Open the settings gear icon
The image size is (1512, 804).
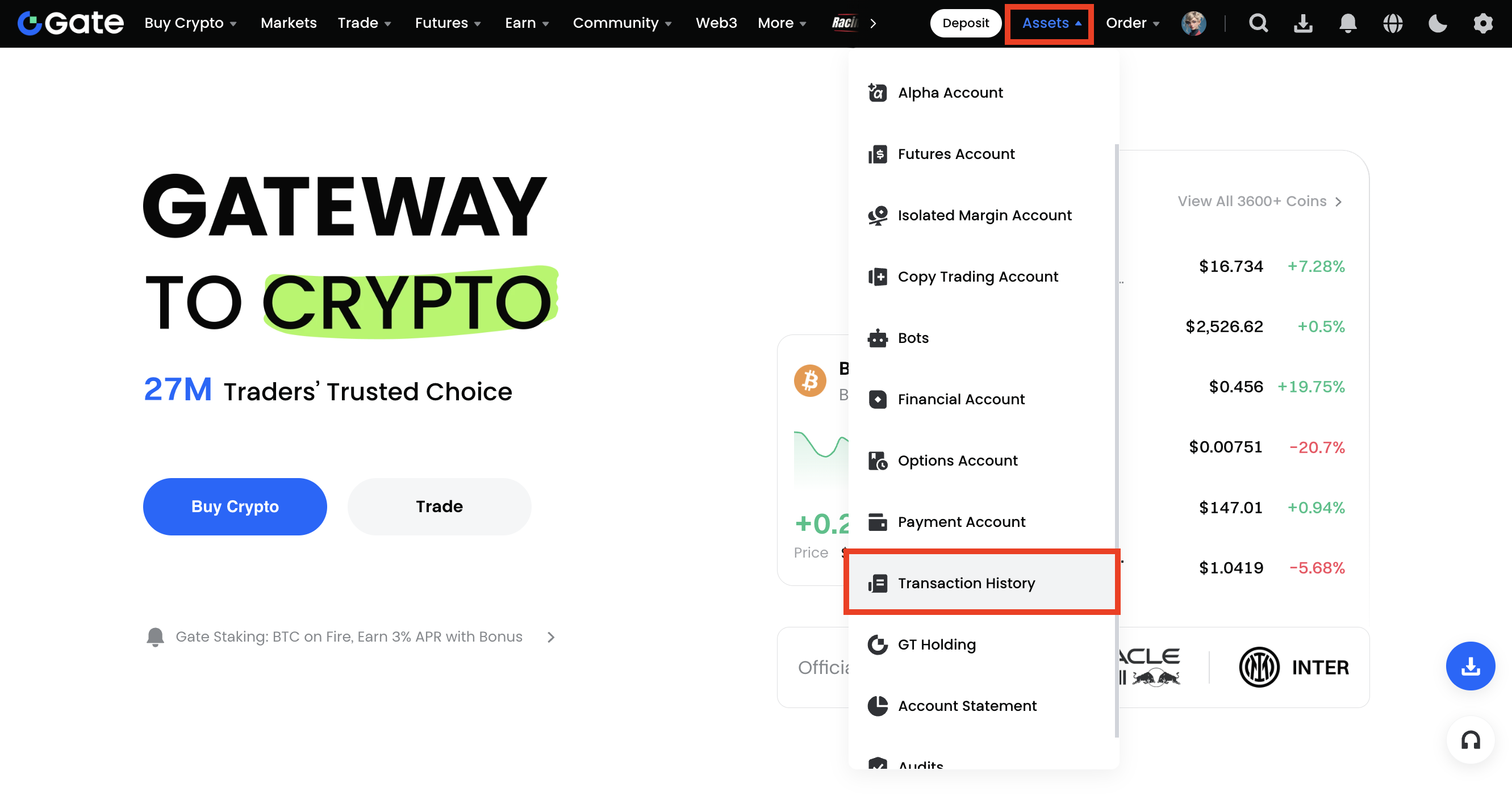[x=1482, y=23]
